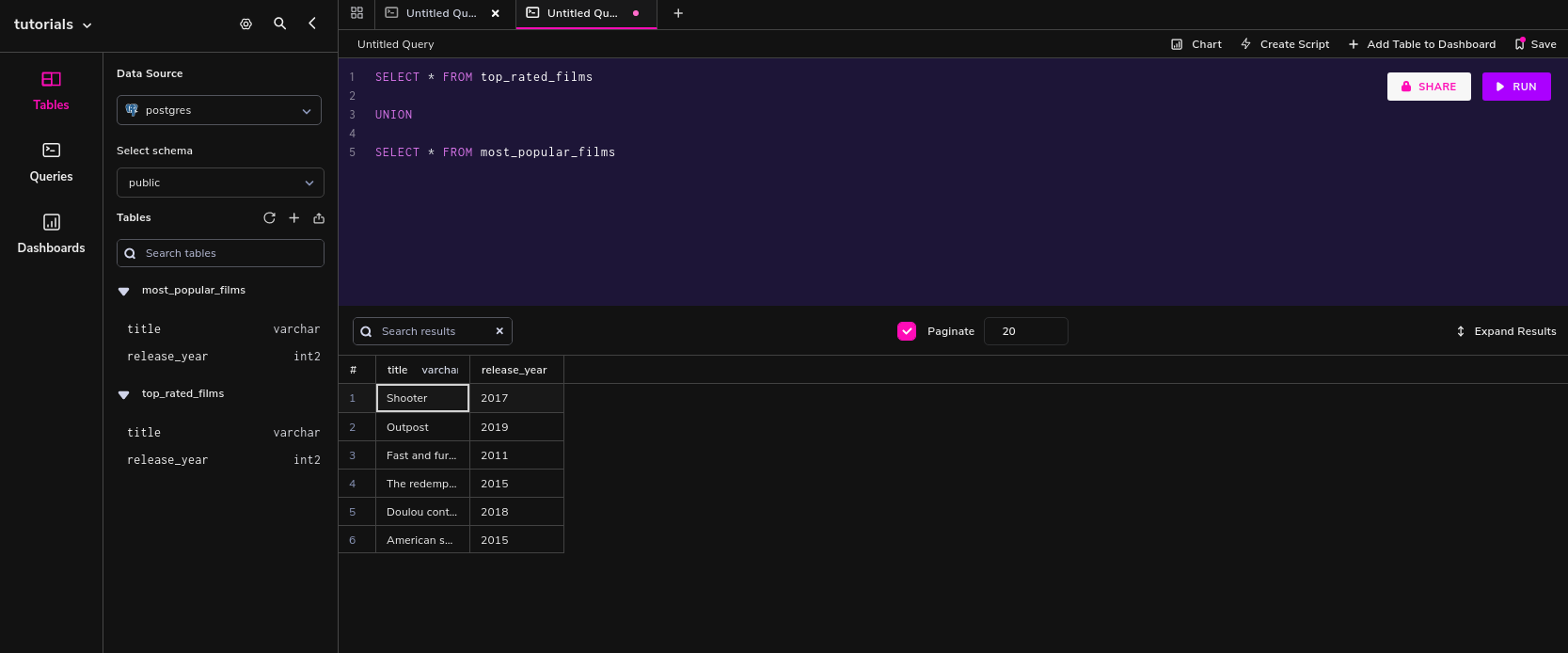The height and width of the screenshot is (653, 1568).
Task: Click most_popular_films in the SQL editor
Action: tap(547, 152)
